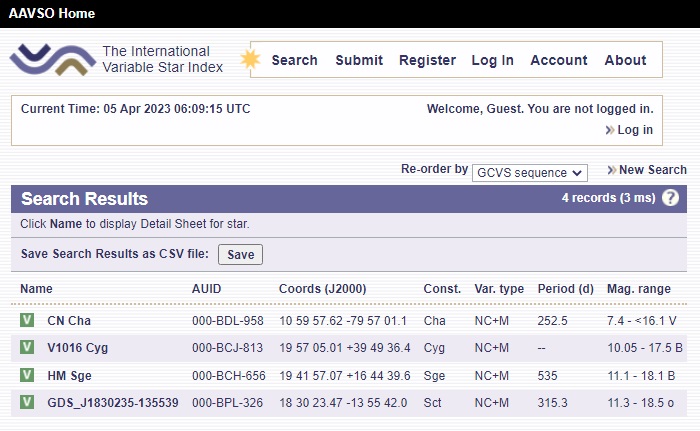This screenshot has width=700, height=431.
Task: Click the green V icon for CN Cha
Action: click(x=27, y=320)
